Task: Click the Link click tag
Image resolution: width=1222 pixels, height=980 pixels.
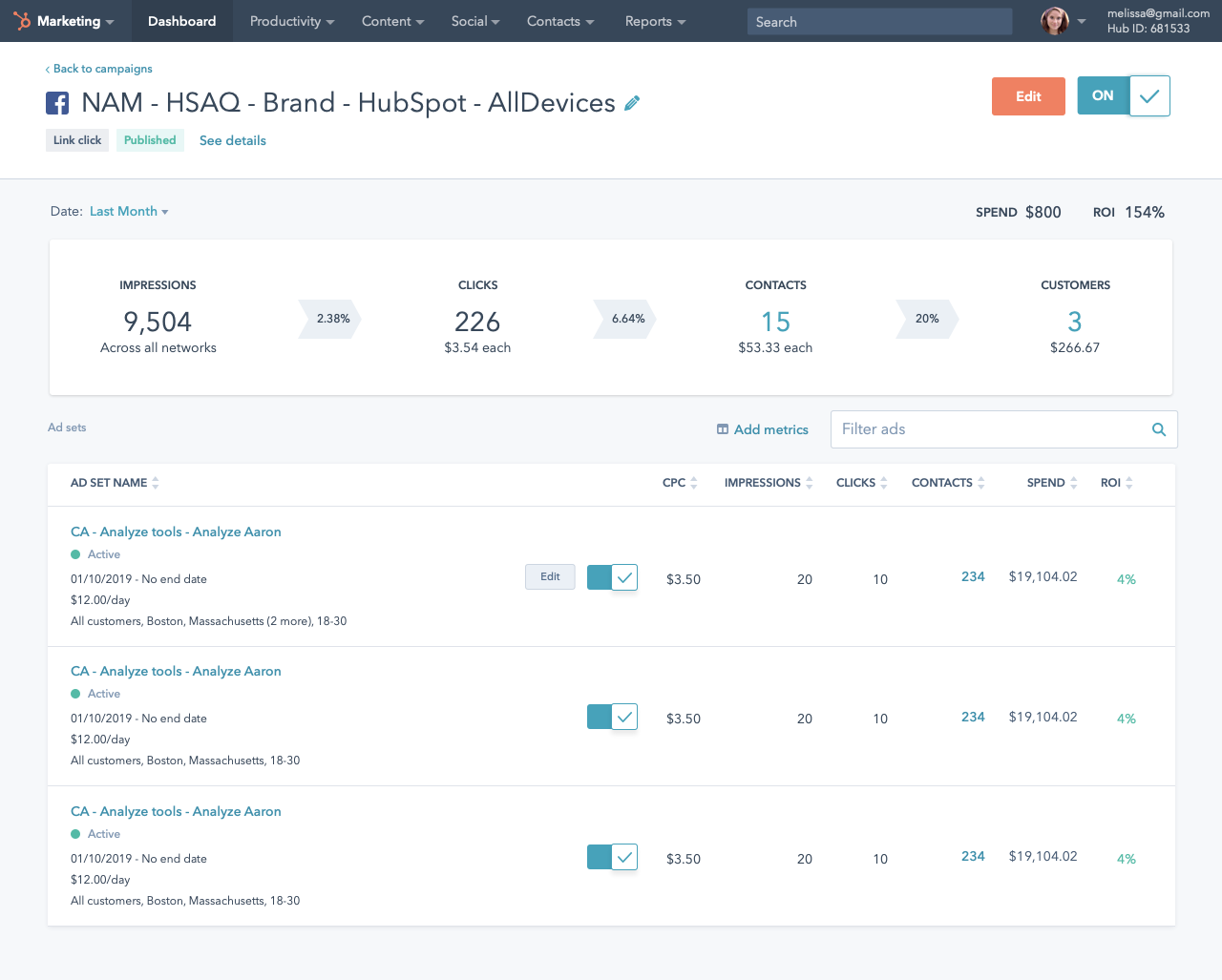Action: click(77, 140)
